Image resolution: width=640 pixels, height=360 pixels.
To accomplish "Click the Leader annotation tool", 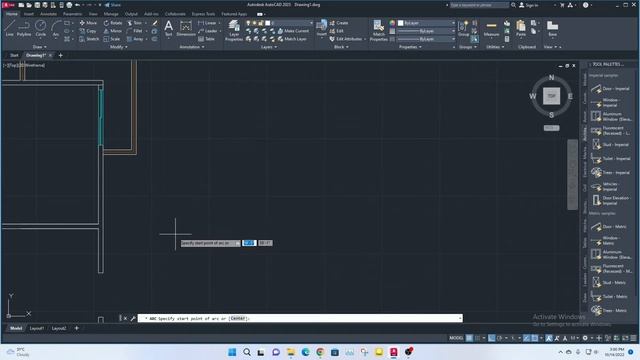I will (208, 31).
